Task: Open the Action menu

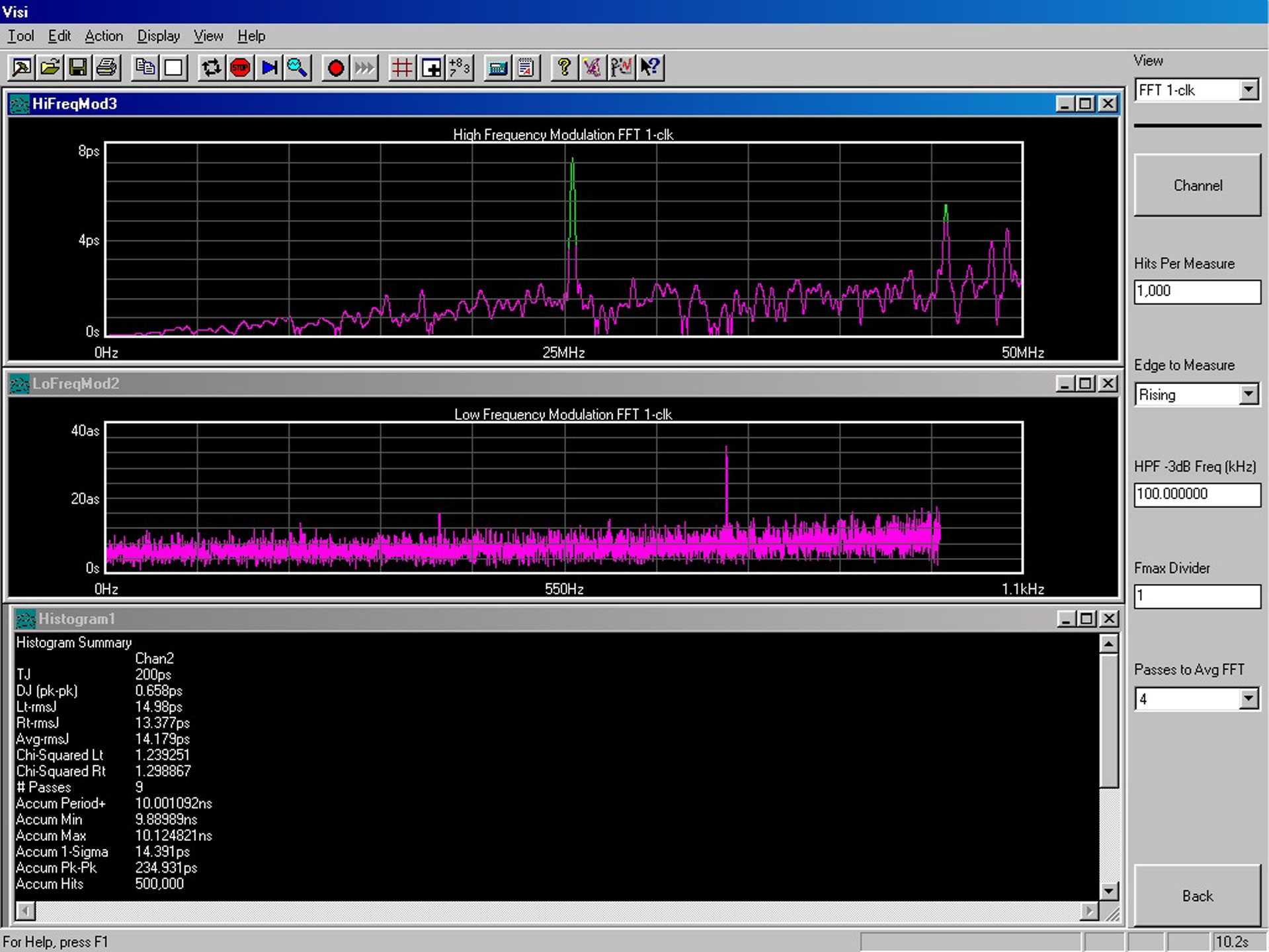Action: point(104,36)
